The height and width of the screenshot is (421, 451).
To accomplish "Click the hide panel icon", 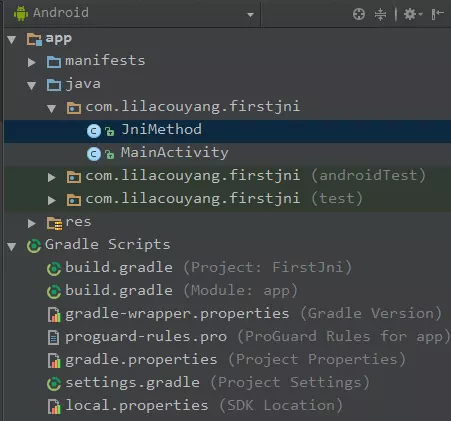I will pos(437,14).
